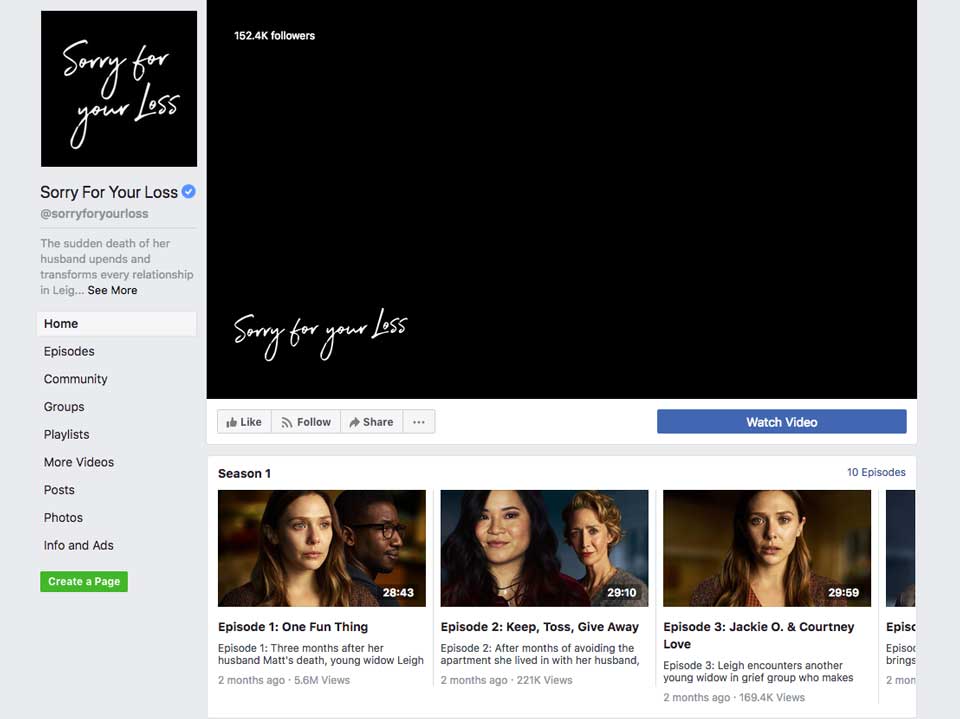View More Videos section

(78, 462)
